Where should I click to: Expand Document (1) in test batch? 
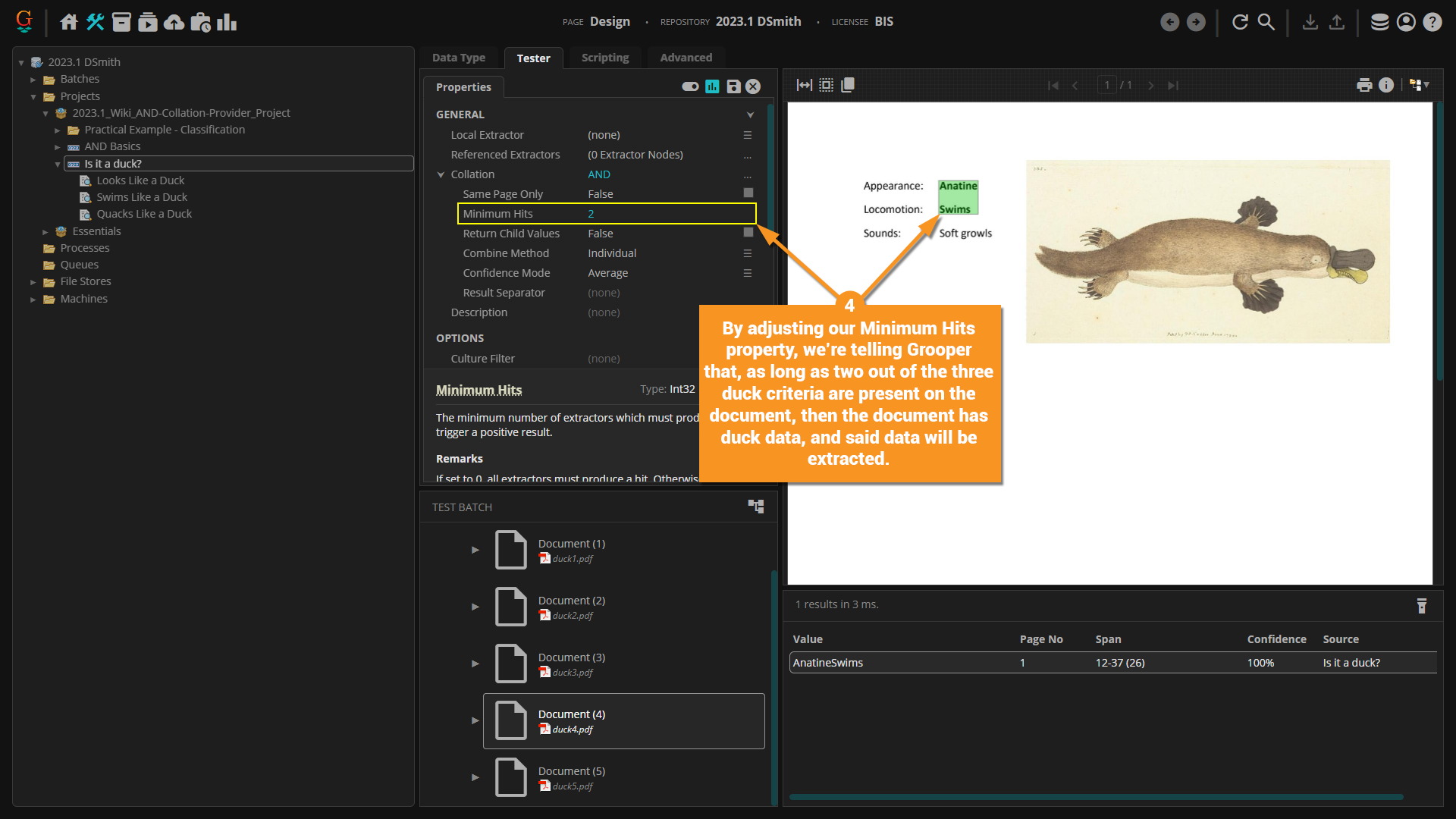tap(475, 550)
